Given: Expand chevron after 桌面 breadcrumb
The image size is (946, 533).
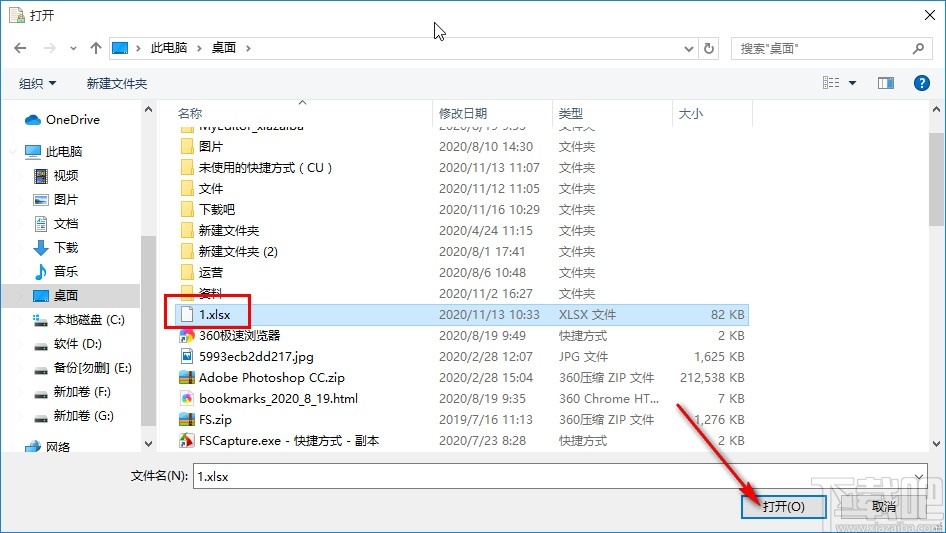Looking at the screenshot, I should click(x=248, y=48).
